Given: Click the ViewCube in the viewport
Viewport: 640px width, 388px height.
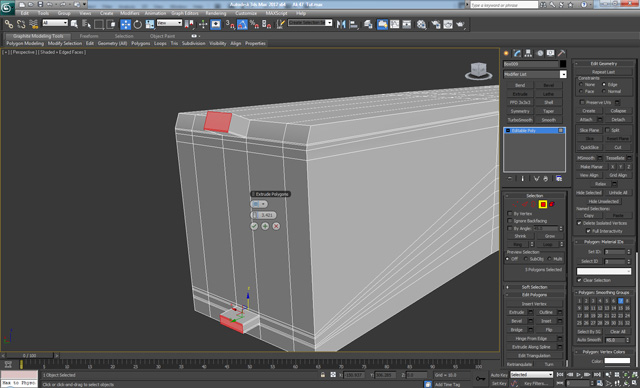Looking at the screenshot, I should tap(478, 71).
